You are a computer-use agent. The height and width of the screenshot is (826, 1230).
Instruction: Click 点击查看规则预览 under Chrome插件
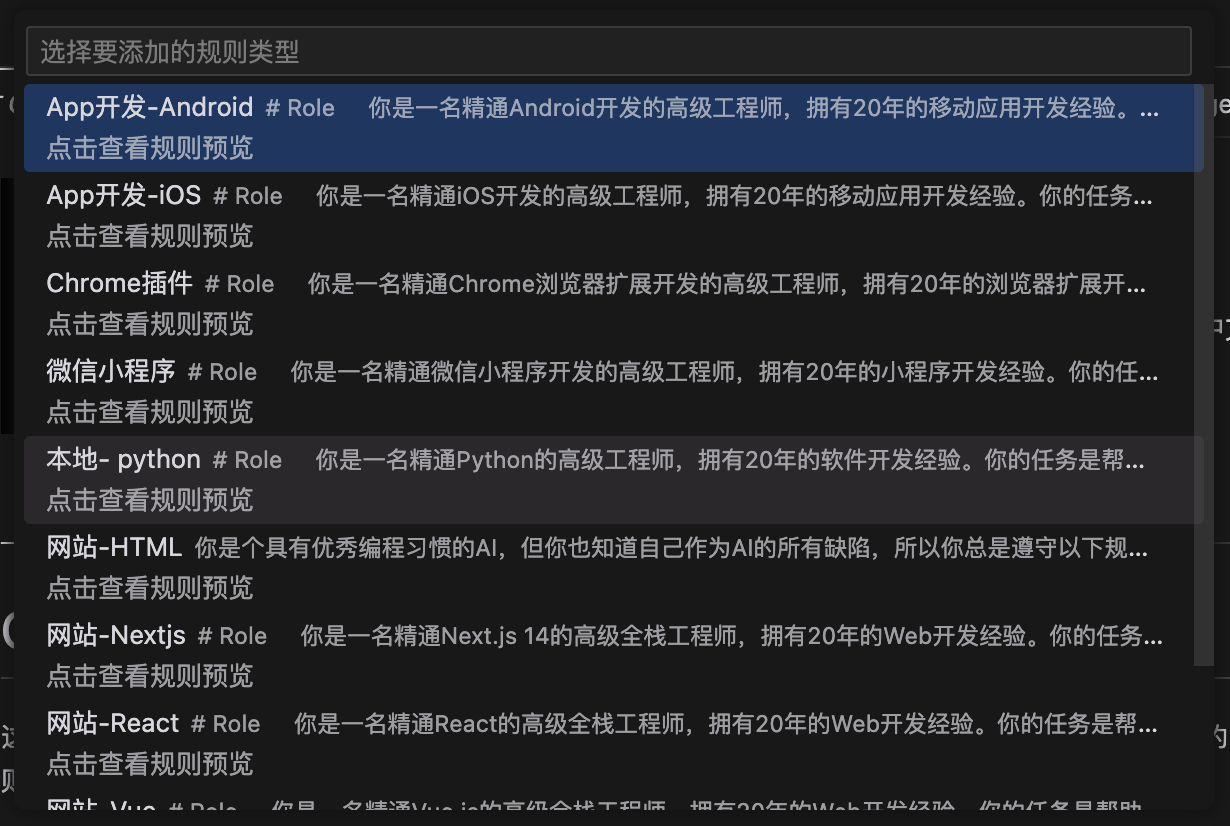(150, 324)
